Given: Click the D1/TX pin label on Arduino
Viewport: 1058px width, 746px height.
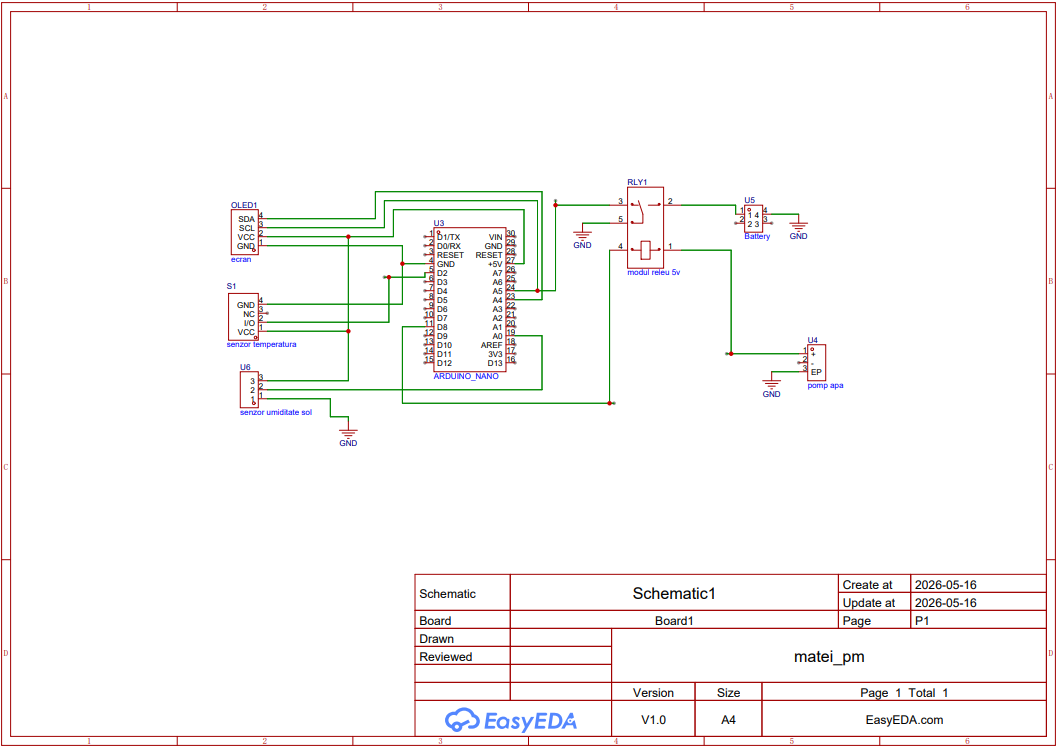Looking at the screenshot, I should coord(448,237).
